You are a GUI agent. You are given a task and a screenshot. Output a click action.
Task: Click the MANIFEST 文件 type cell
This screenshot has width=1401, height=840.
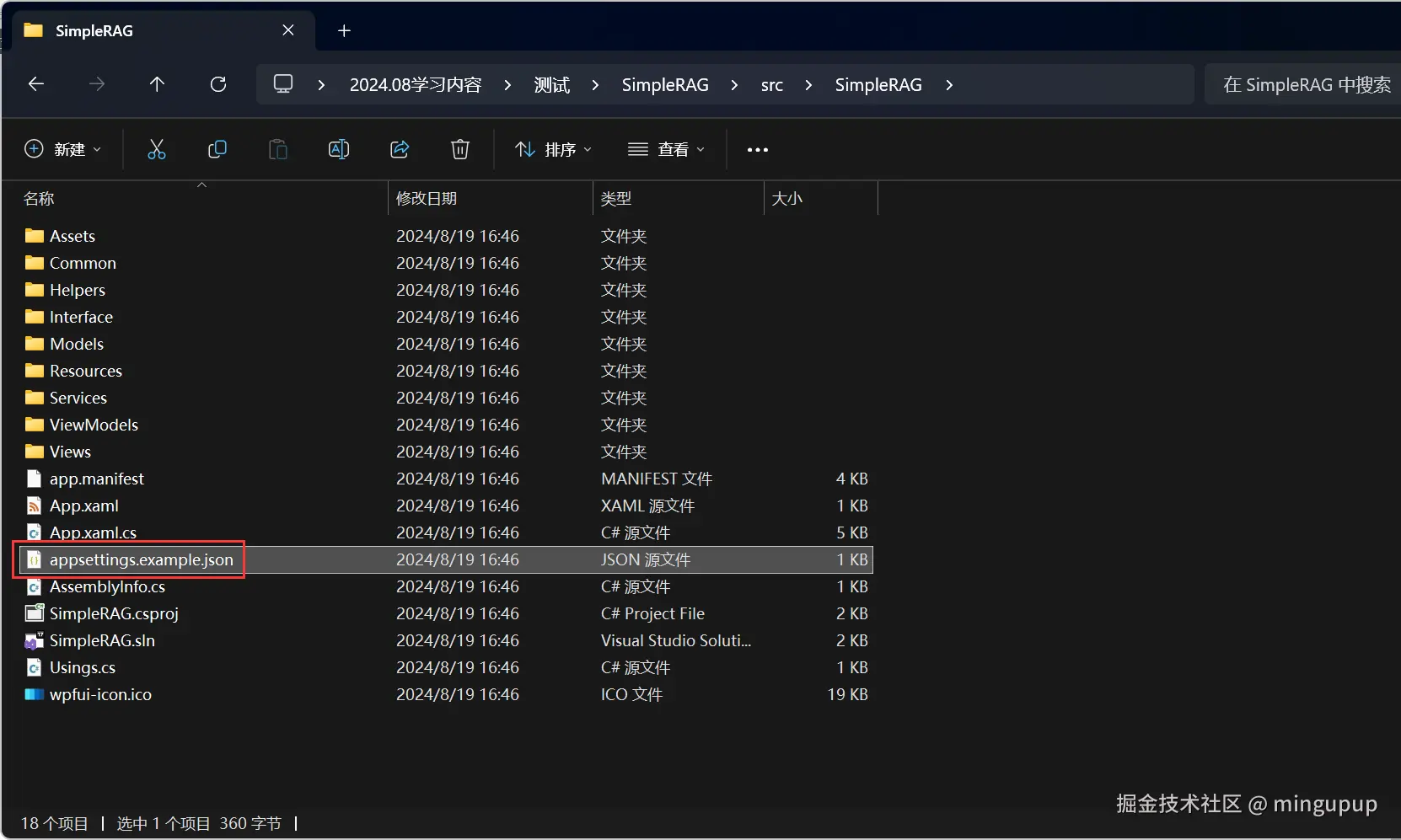coord(657,479)
